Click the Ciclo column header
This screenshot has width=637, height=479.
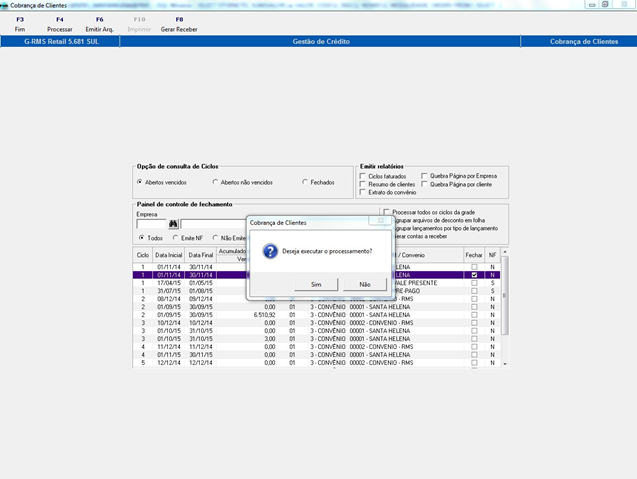coord(143,255)
